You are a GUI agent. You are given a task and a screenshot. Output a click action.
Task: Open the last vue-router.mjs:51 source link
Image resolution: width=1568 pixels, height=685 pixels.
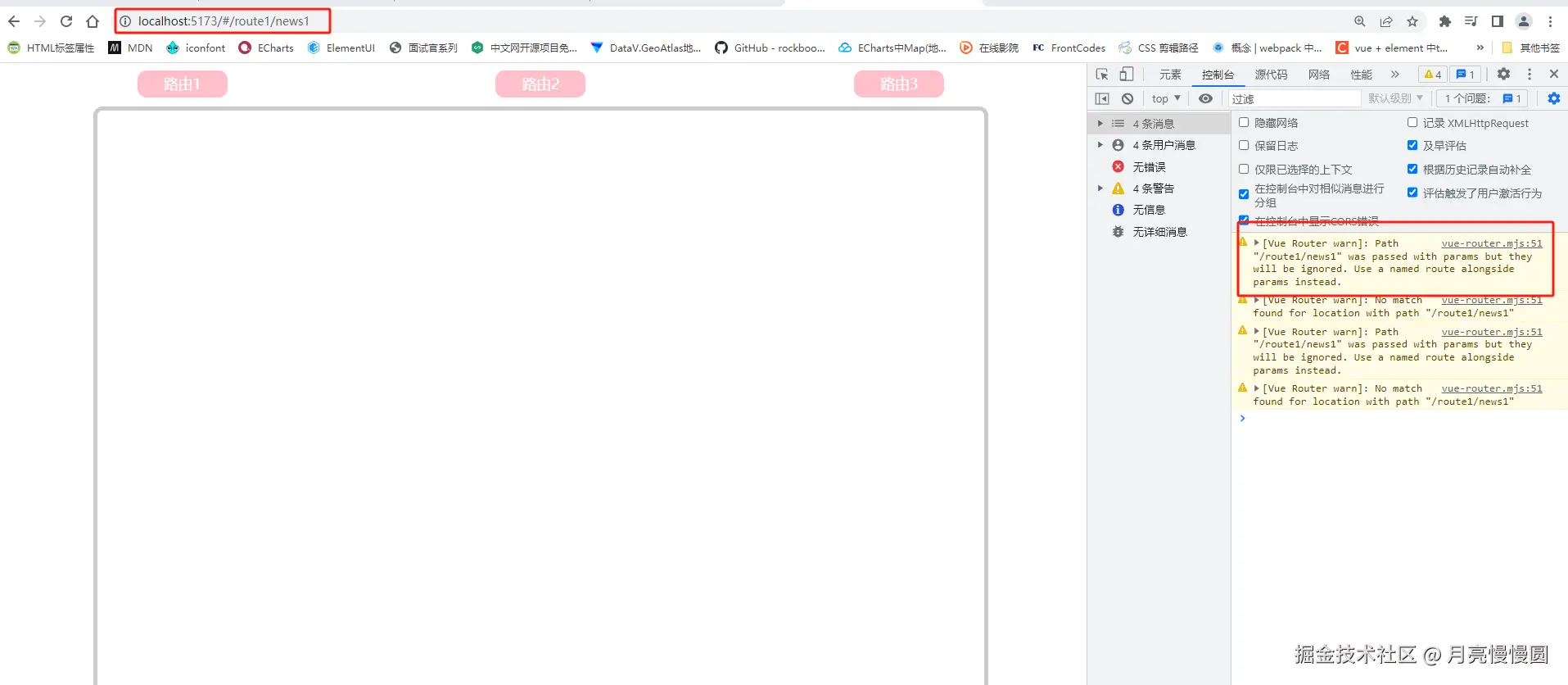[x=1492, y=388]
